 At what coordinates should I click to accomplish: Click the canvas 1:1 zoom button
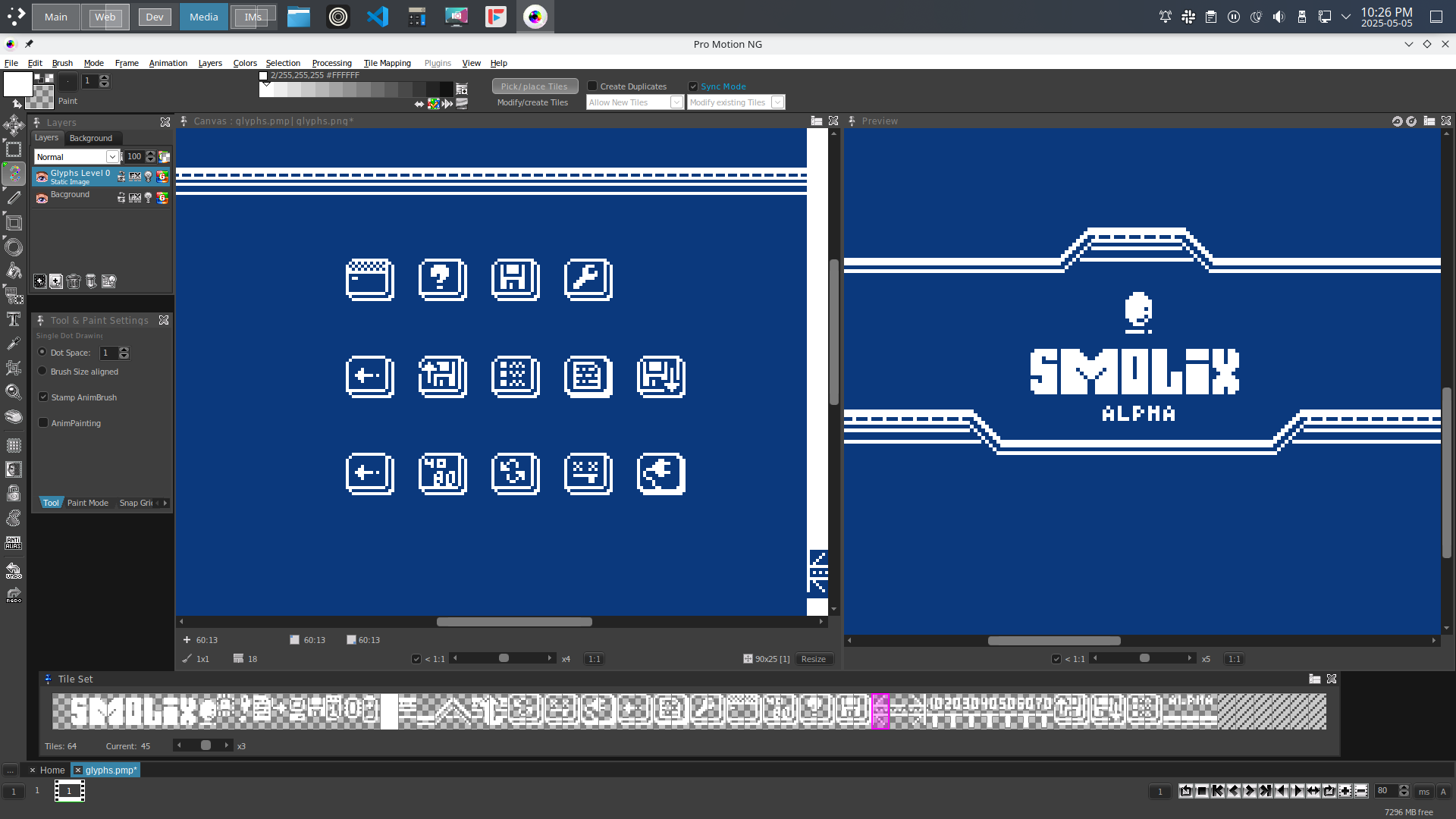pos(595,659)
